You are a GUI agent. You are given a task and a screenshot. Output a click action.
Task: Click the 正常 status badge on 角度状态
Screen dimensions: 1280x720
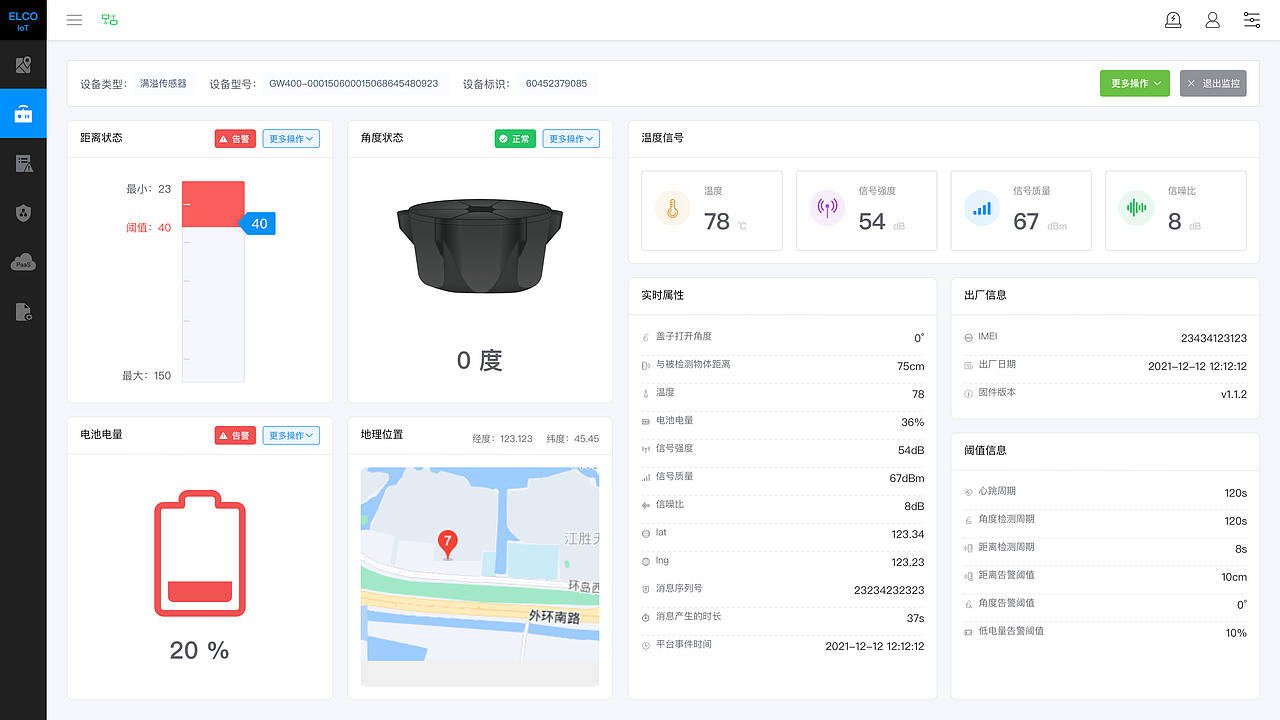pos(515,138)
